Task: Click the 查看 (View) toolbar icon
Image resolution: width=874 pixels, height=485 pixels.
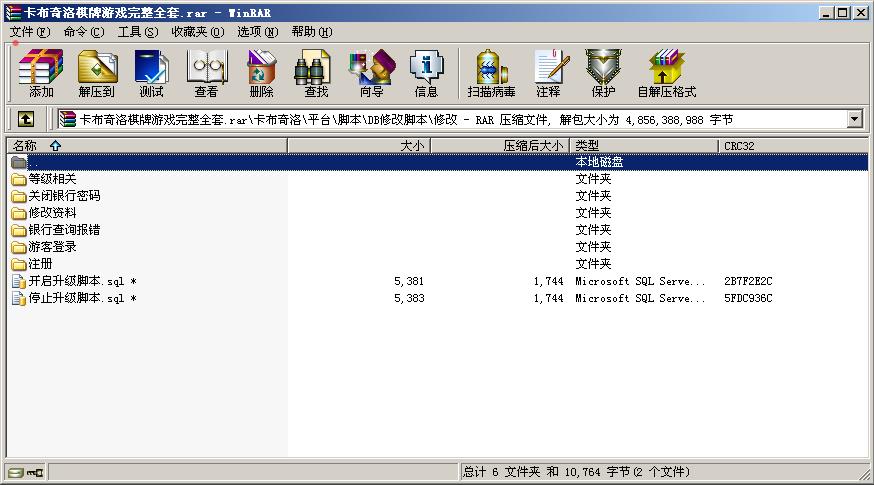Action: 206,74
